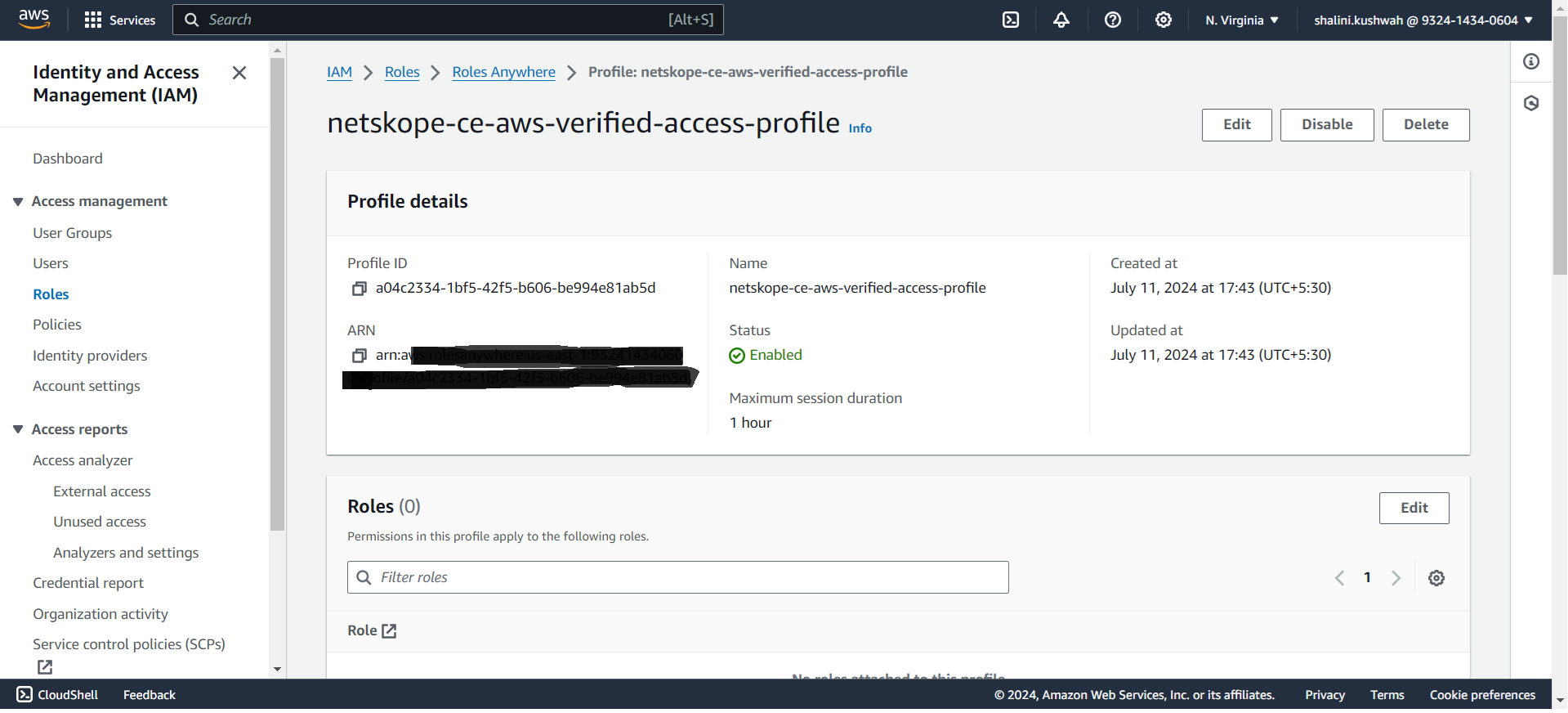The height and width of the screenshot is (713, 1568).
Task: Open Roles in the sidebar
Action: click(51, 294)
